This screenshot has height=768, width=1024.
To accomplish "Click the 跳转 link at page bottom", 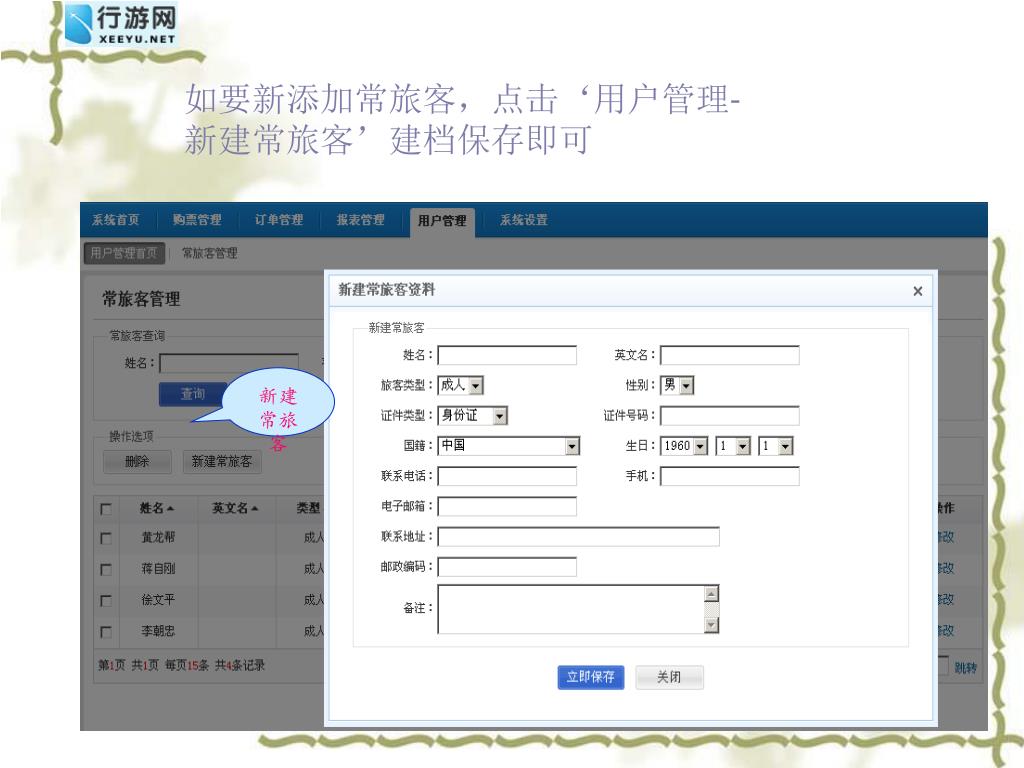I will pyautogui.click(x=965, y=667).
